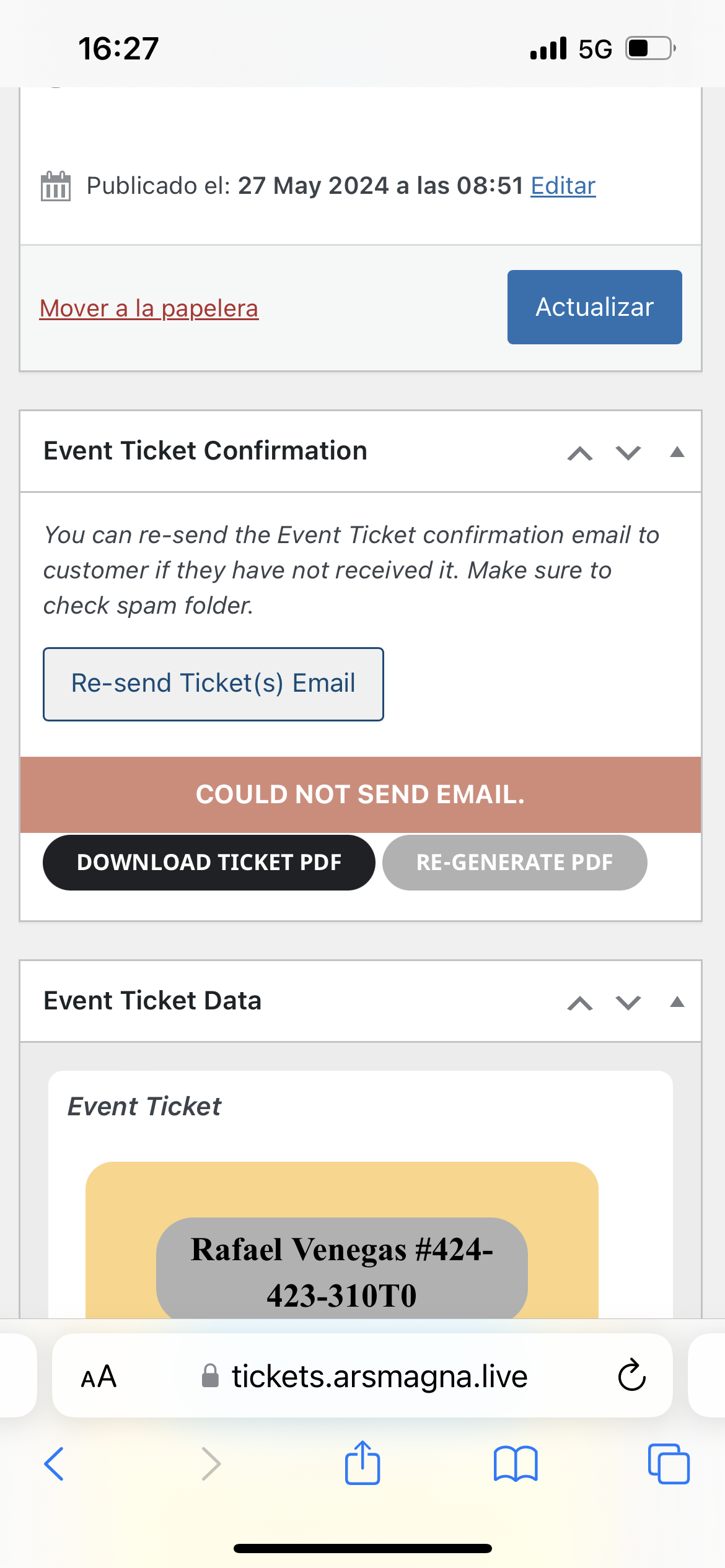This screenshot has height=1568, width=725.
Task: Open Safari bookmarks book icon
Action: (516, 1464)
